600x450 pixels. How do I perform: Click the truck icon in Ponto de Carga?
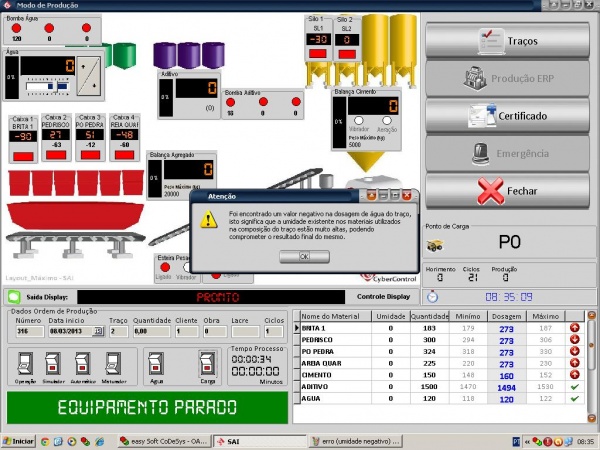pyautogui.click(x=439, y=241)
